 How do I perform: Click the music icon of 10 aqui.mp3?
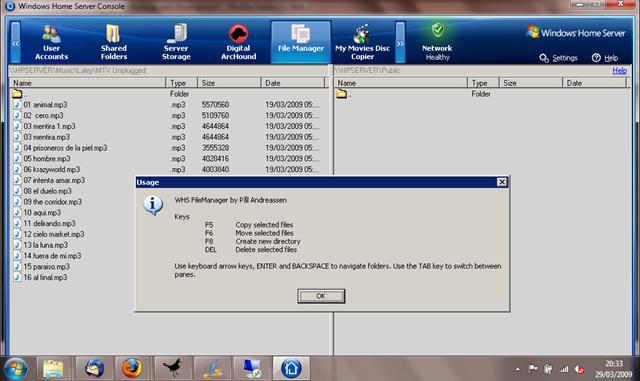pyautogui.click(x=17, y=212)
